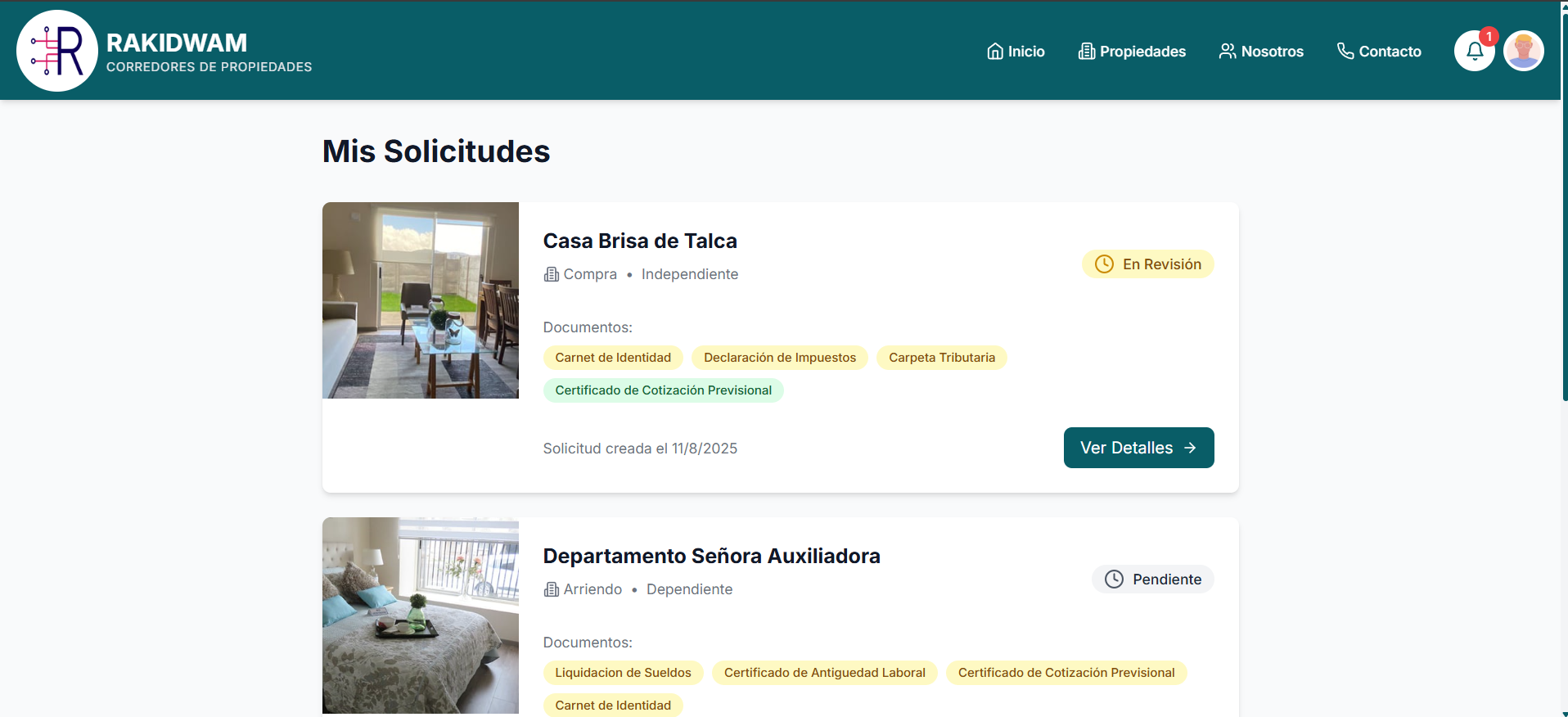Click the Departamento Señora Auxiliadora title
The height and width of the screenshot is (717, 1568).
pos(711,556)
